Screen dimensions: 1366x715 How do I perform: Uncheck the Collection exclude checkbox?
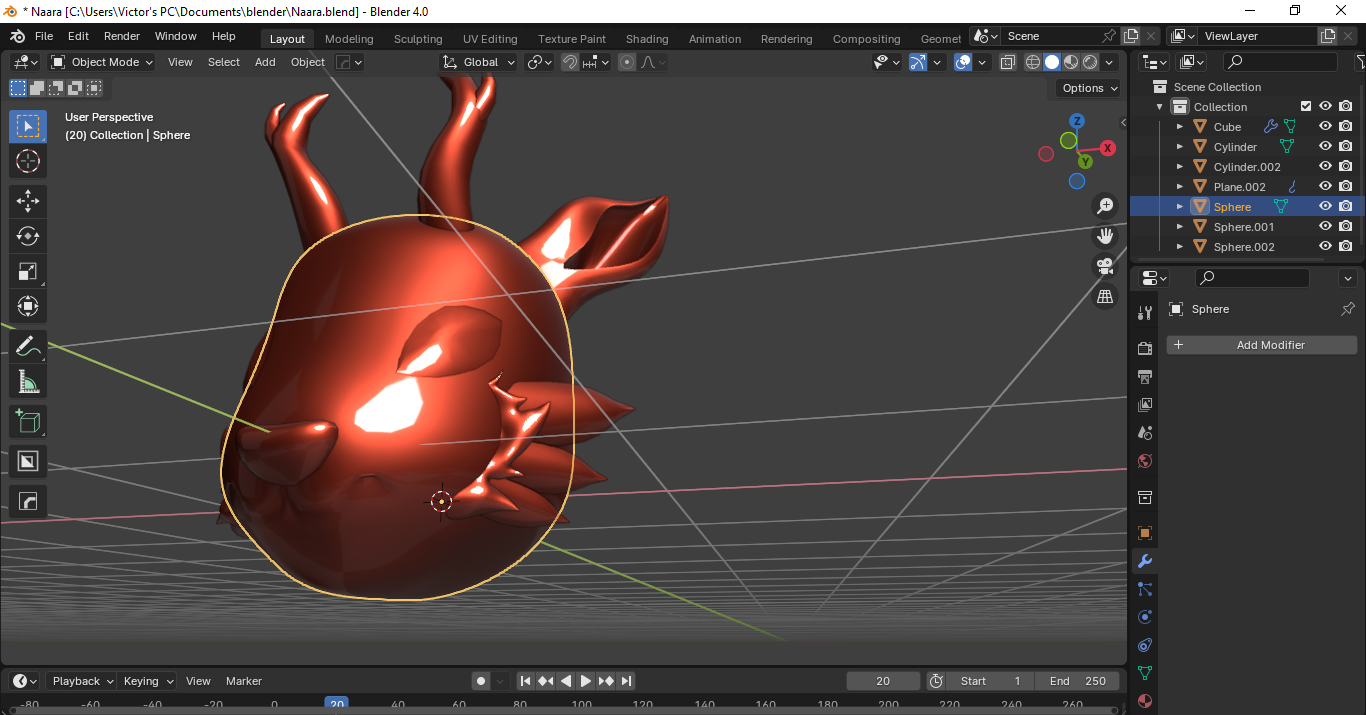click(1305, 106)
